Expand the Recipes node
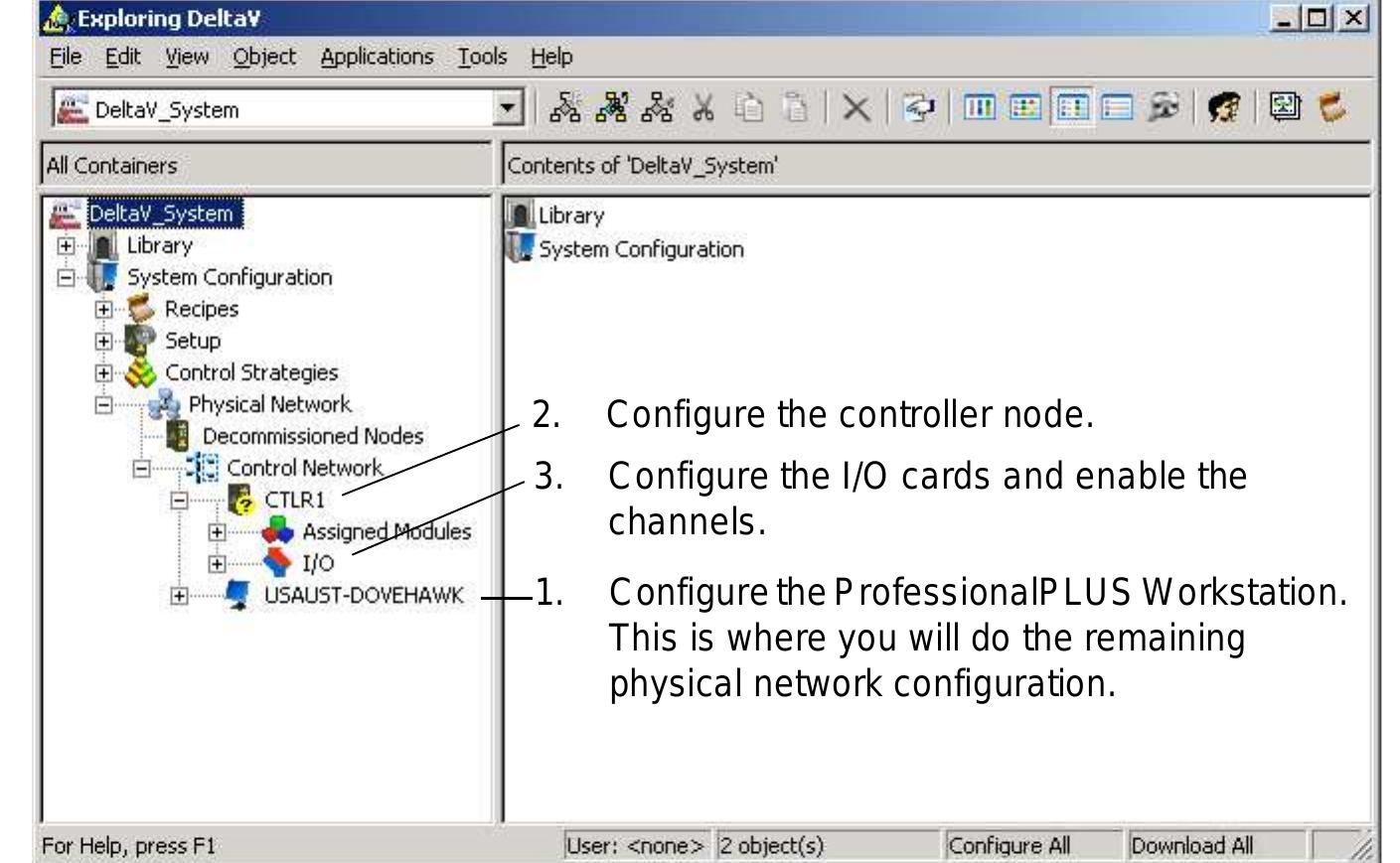1400x863 pixels. pyautogui.click(x=103, y=309)
